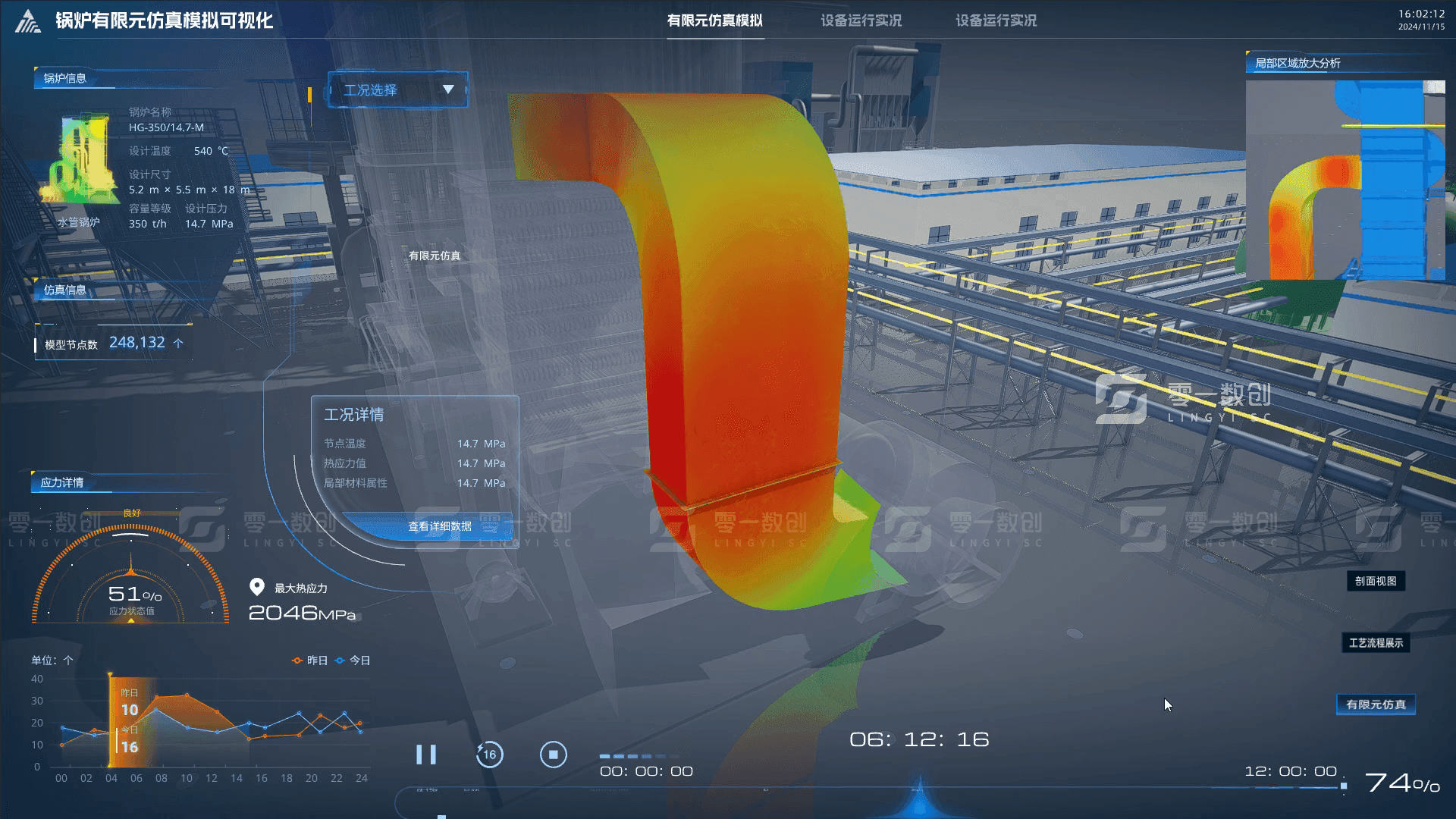Switch to 有限元仿真模拟 tab
The width and height of the screenshot is (1456, 819).
(x=714, y=20)
